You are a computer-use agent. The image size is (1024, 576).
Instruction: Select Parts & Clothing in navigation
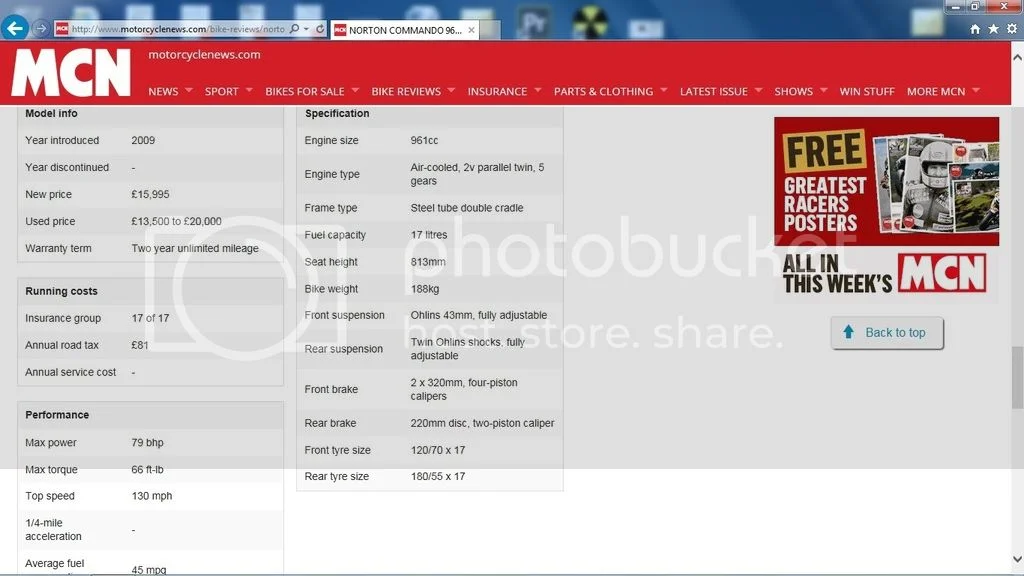tap(603, 91)
